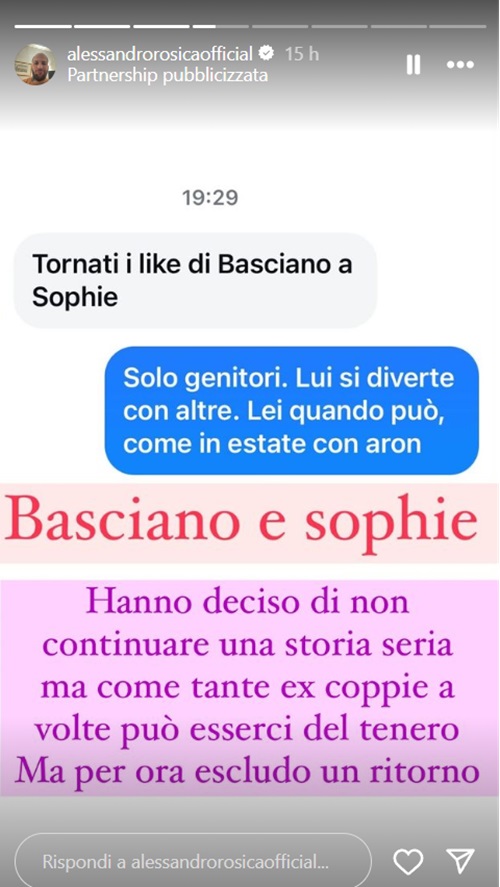
Task: Jump to the first story progress segment
Action: click(43, 26)
